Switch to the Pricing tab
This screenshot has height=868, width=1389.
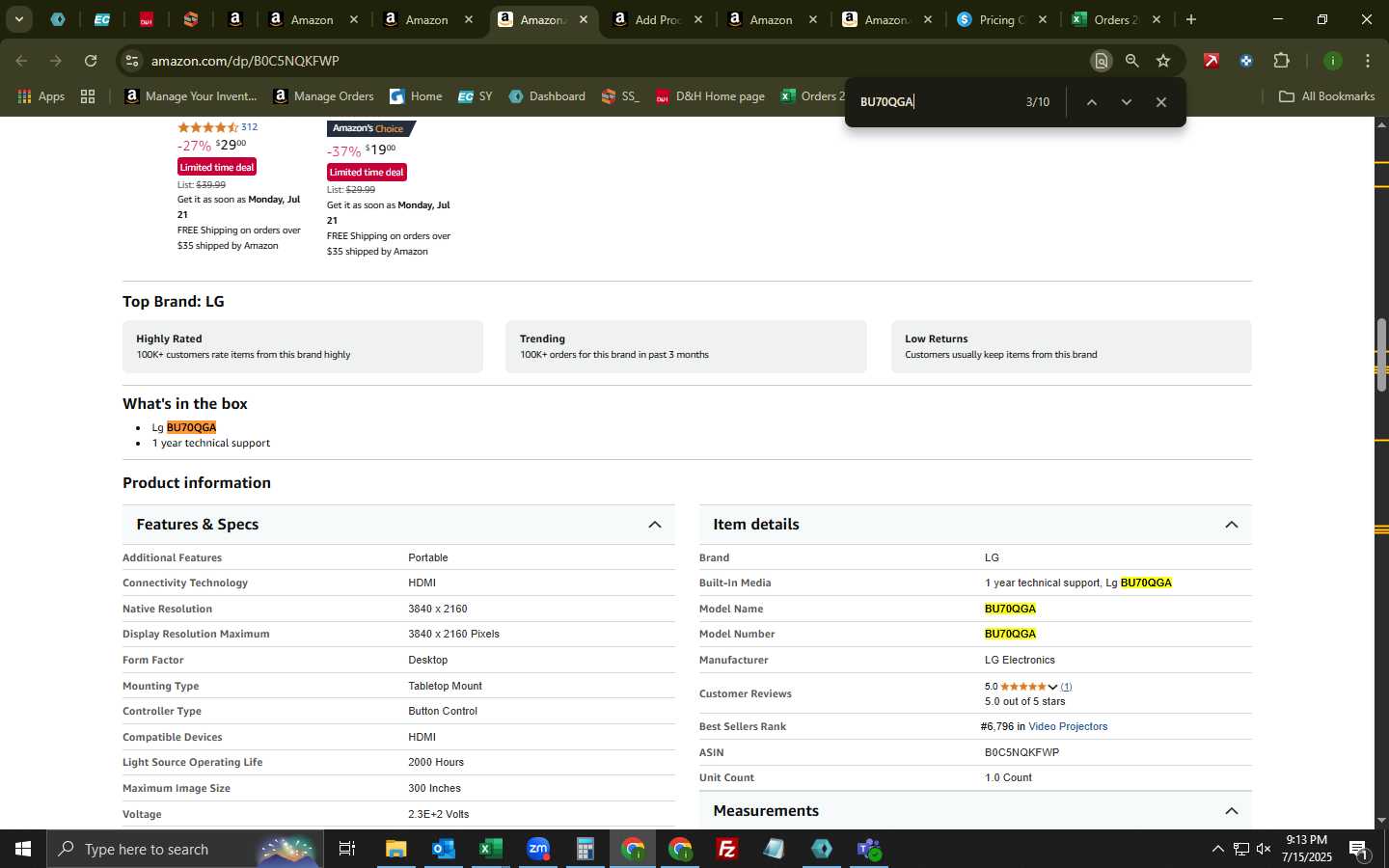1002,19
